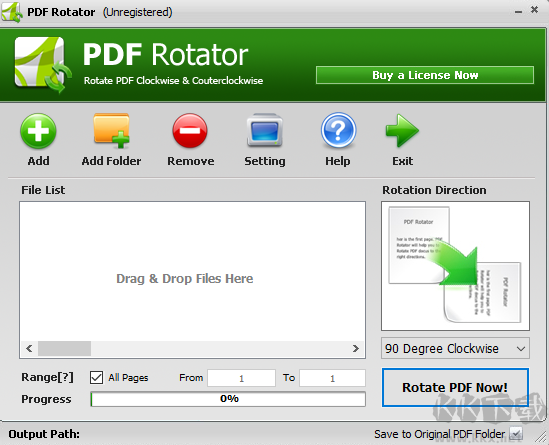Click Drag & Drop Files Here area
This screenshot has width=549, height=445.
click(185, 279)
